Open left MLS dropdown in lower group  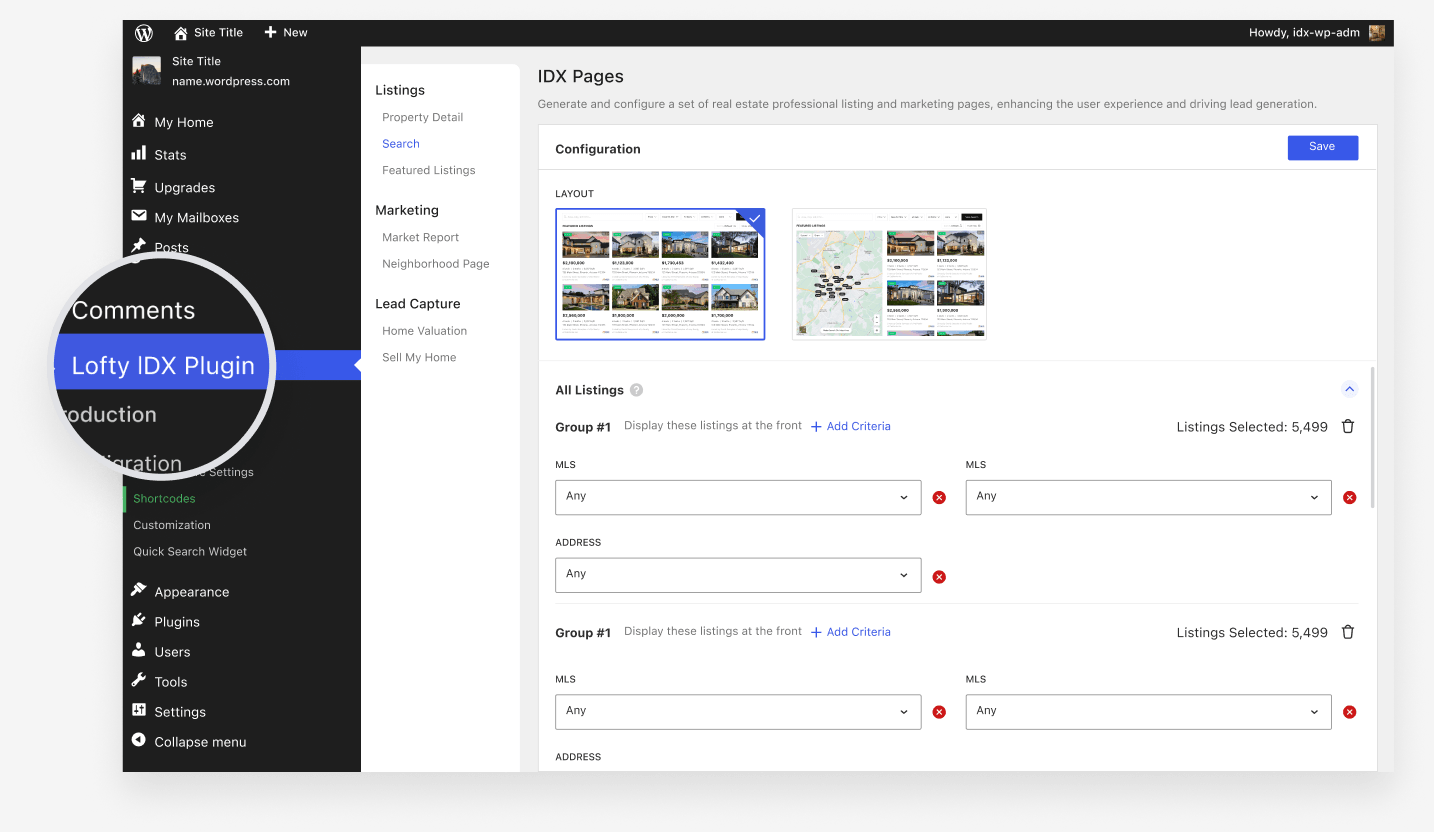point(738,711)
